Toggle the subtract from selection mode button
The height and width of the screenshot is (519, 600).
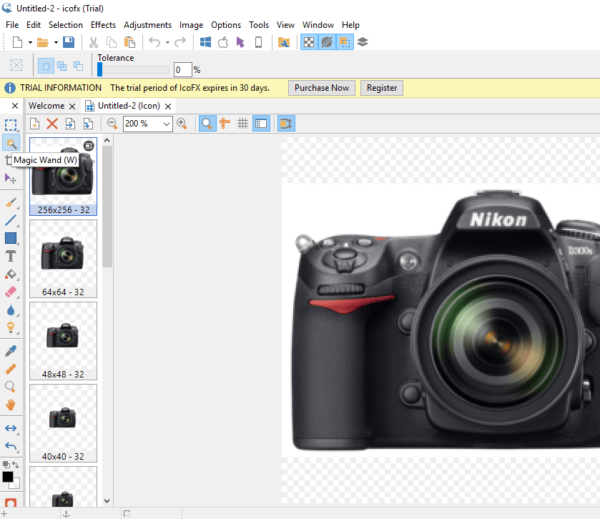[78, 67]
